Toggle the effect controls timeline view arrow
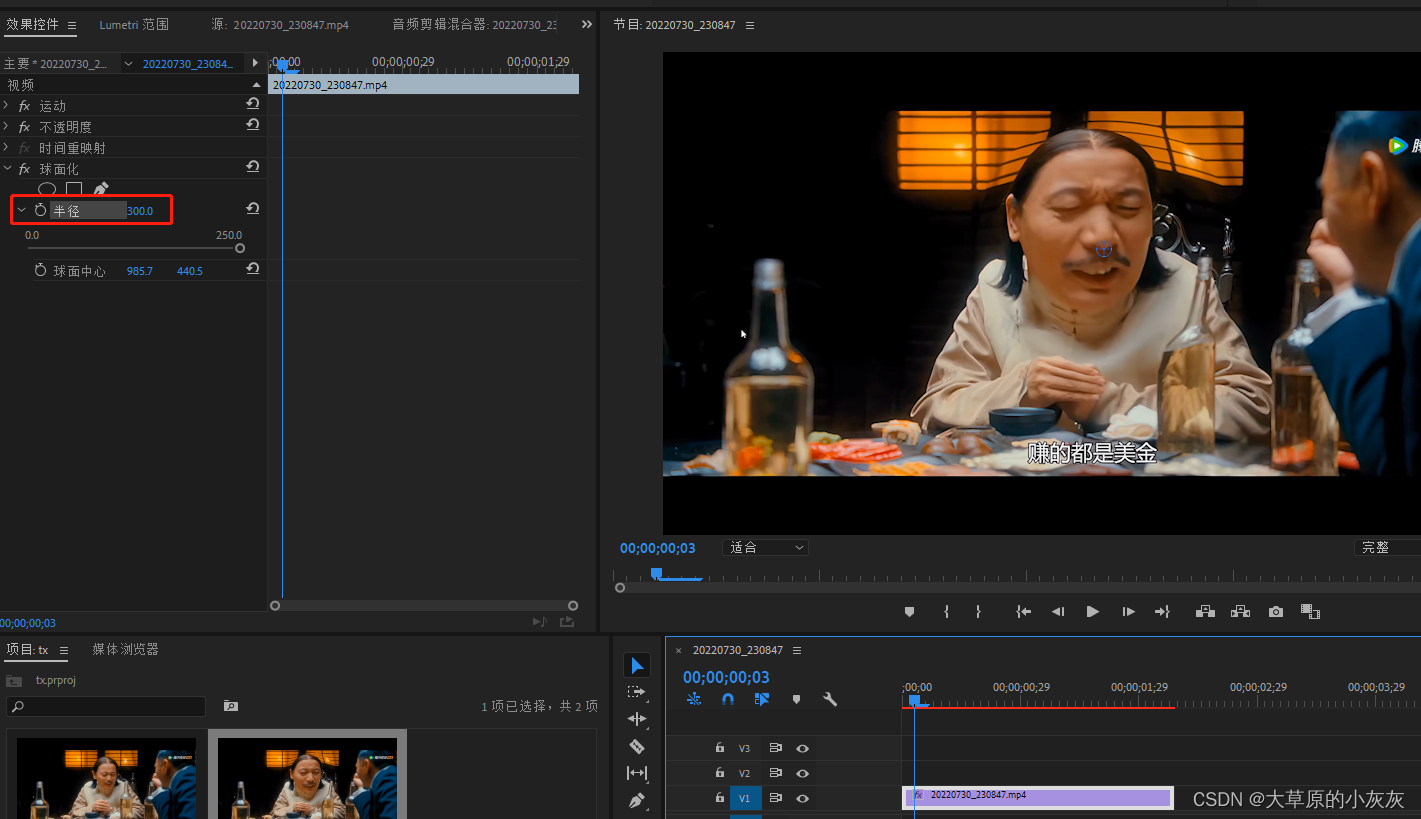Image resolution: width=1421 pixels, height=819 pixels. pos(255,63)
